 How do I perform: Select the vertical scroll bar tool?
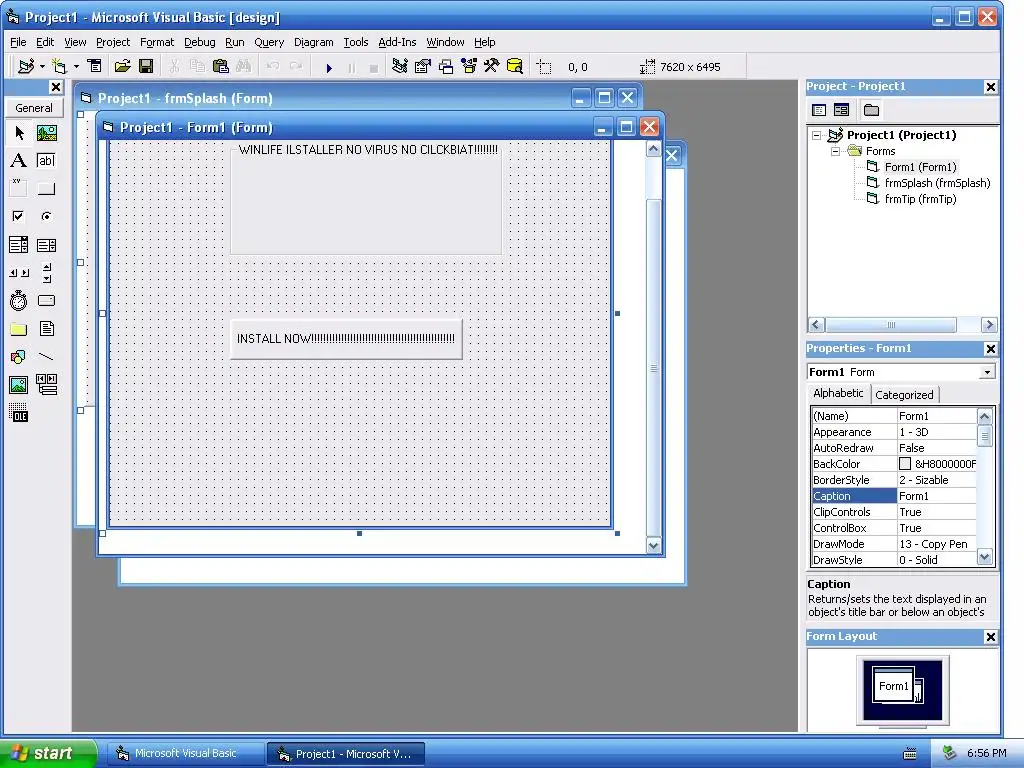(x=46, y=273)
